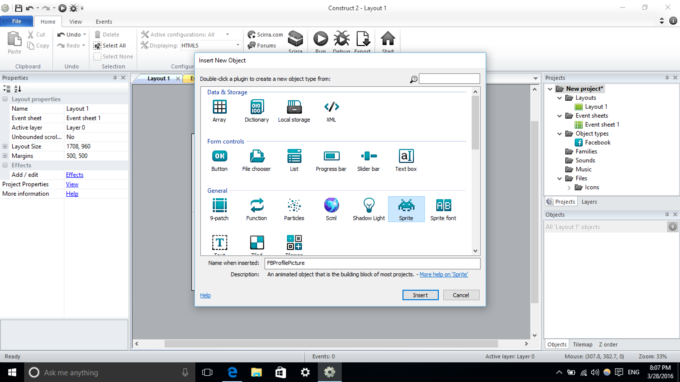Click the Project Properties View link

pos(72,184)
